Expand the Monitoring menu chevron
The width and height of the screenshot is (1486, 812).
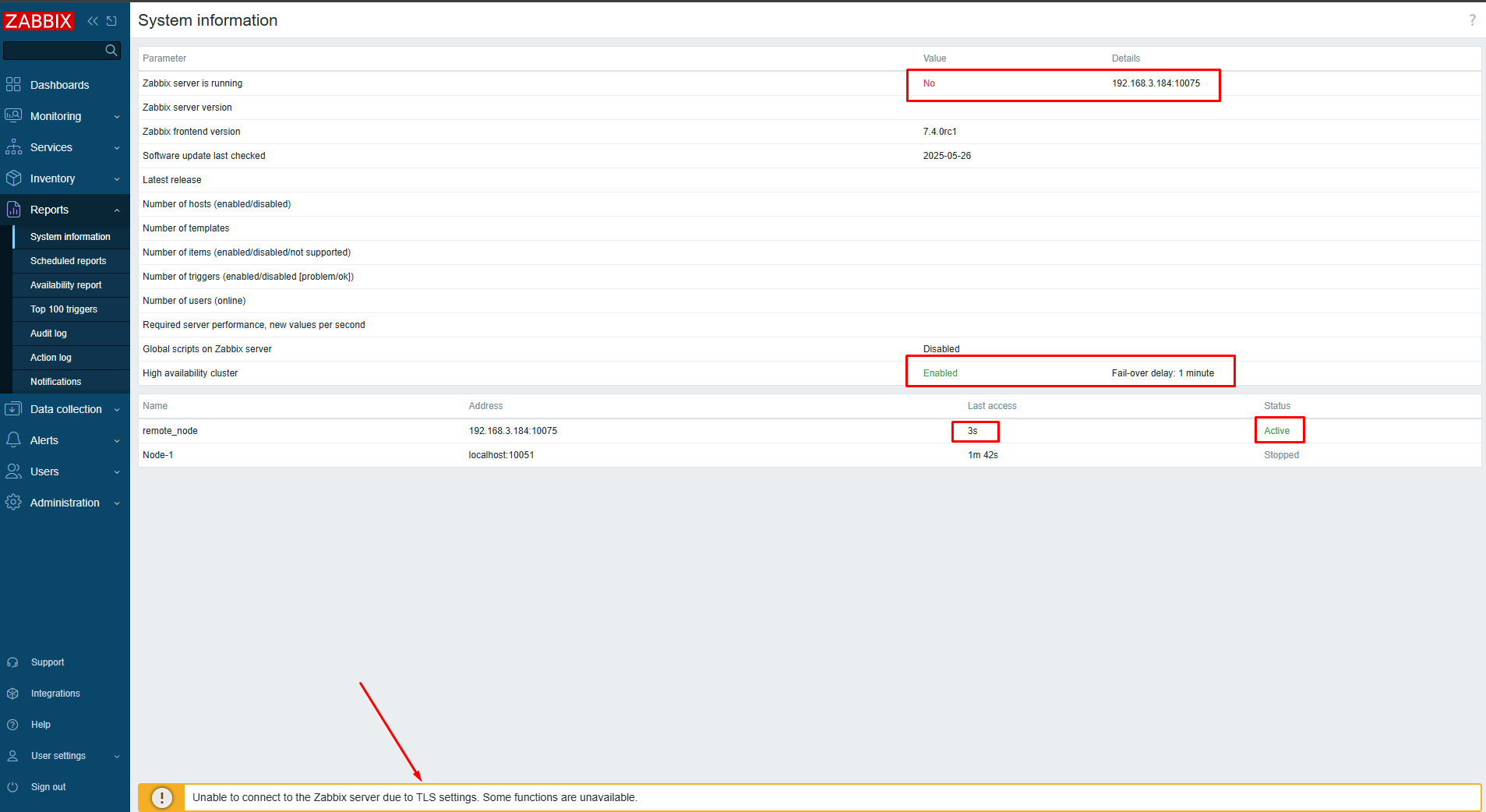pyautogui.click(x=117, y=117)
